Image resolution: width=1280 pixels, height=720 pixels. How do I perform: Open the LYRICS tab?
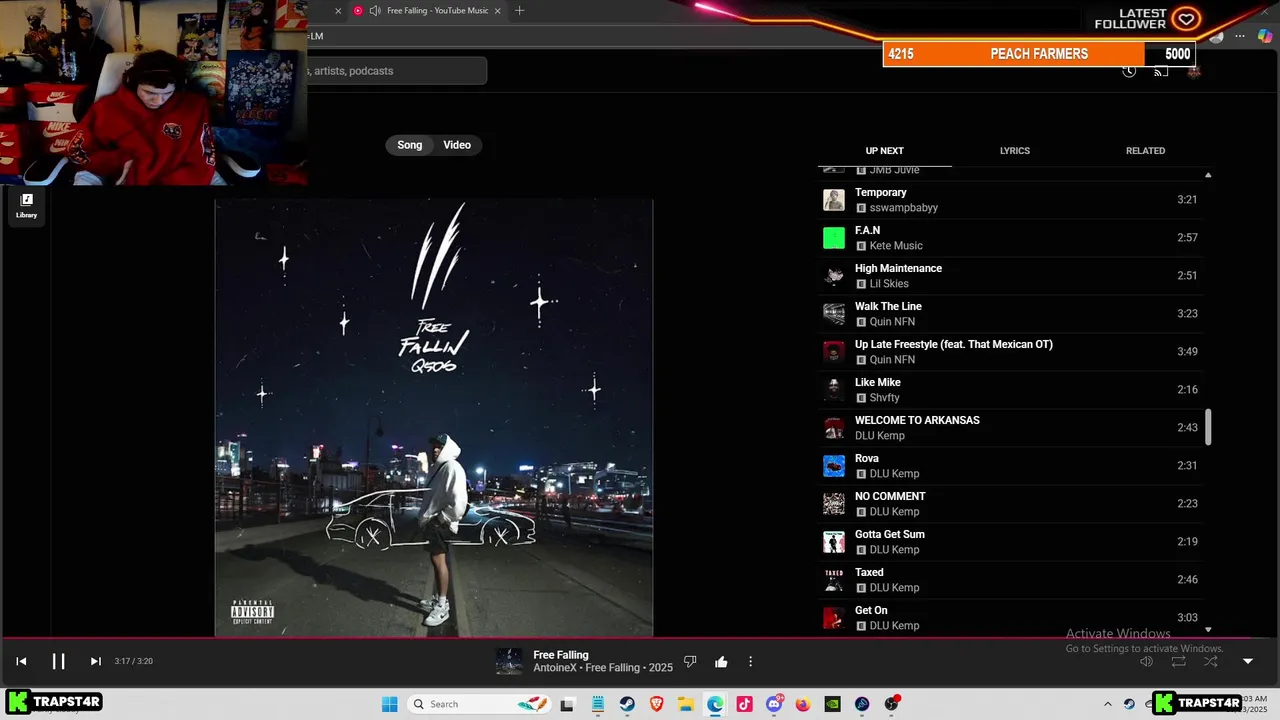[1014, 151]
